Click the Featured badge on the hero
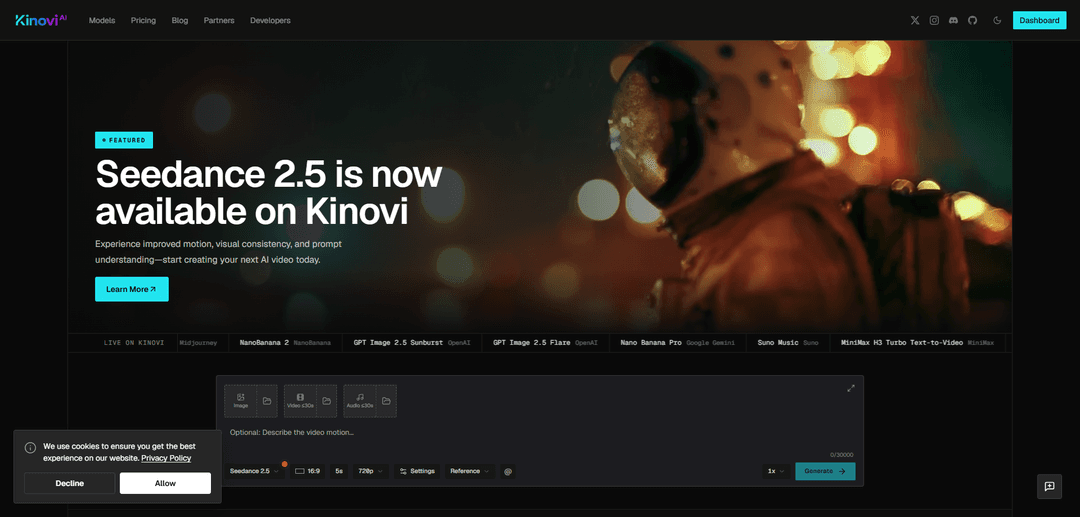This screenshot has width=1080, height=517. point(124,140)
